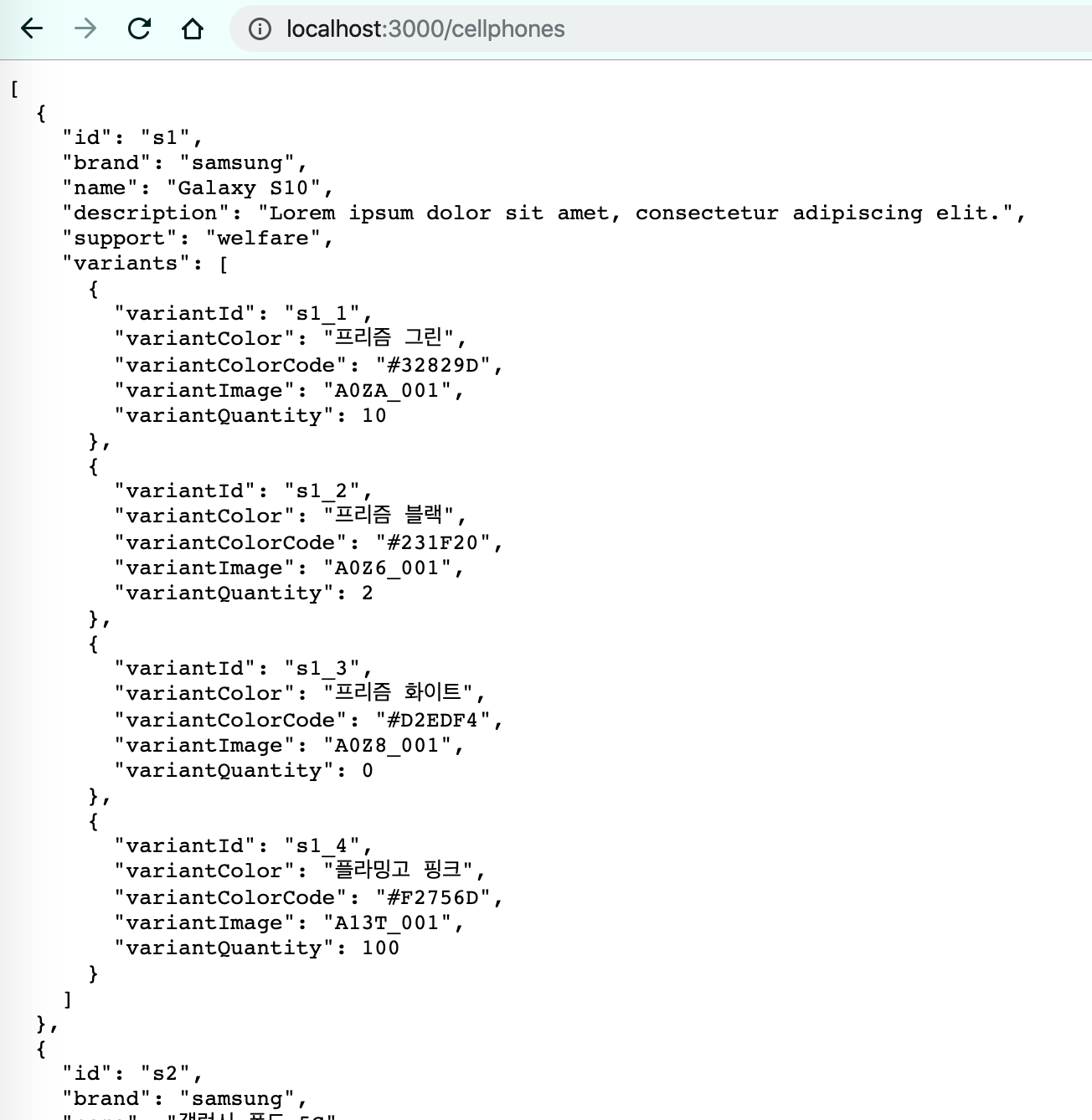The height and width of the screenshot is (1120, 1092).
Task: View site information via info circle icon
Action: [260, 29]
